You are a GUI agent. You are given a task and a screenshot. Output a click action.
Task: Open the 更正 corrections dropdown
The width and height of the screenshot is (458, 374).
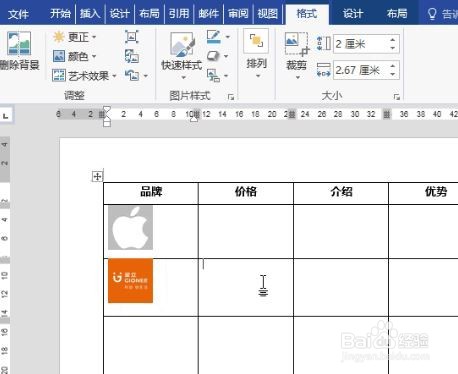(x=75, y=37)
